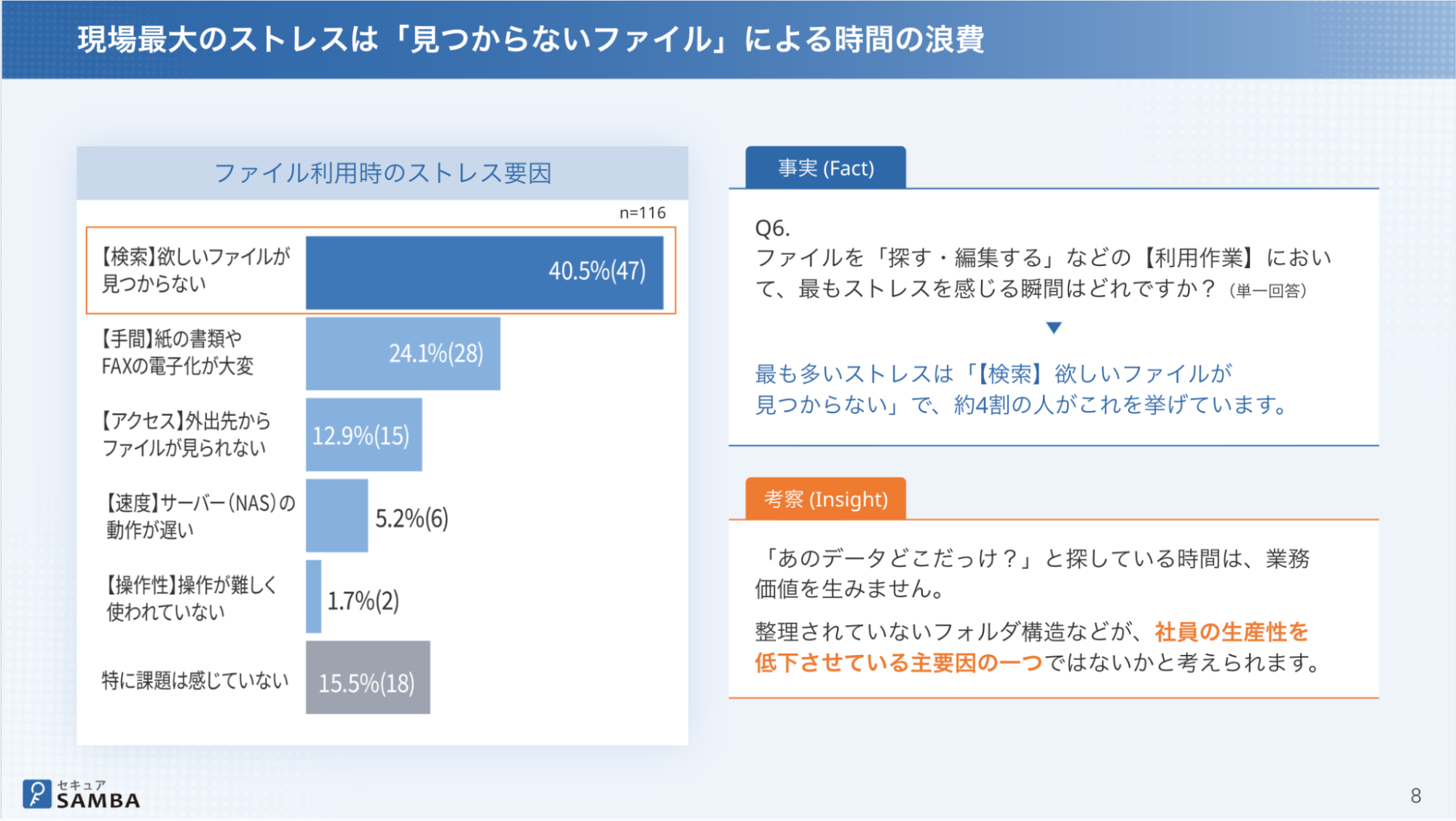The image size is (1456, 821).
Task: Click the 40.5%(47) dark blue bar
Action: pyautogui.click(x=484, y=272)
